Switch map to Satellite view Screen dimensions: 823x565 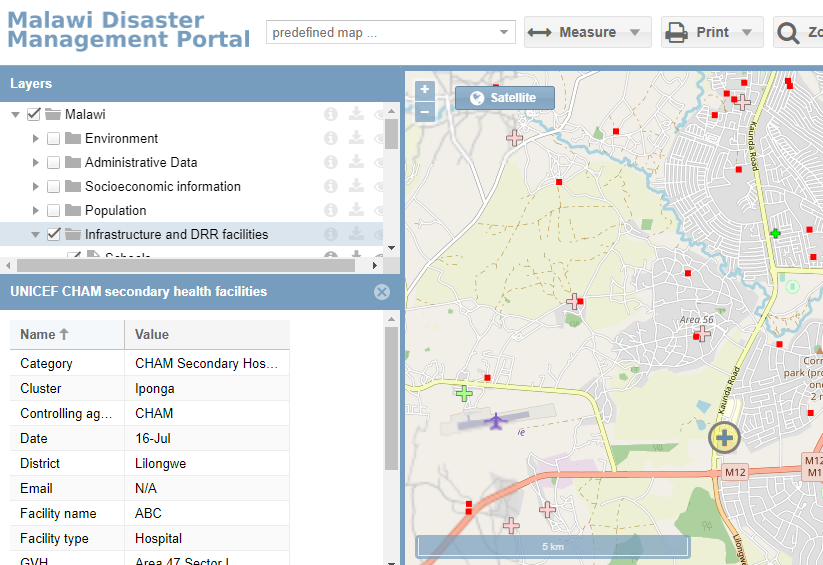[504, 98]
